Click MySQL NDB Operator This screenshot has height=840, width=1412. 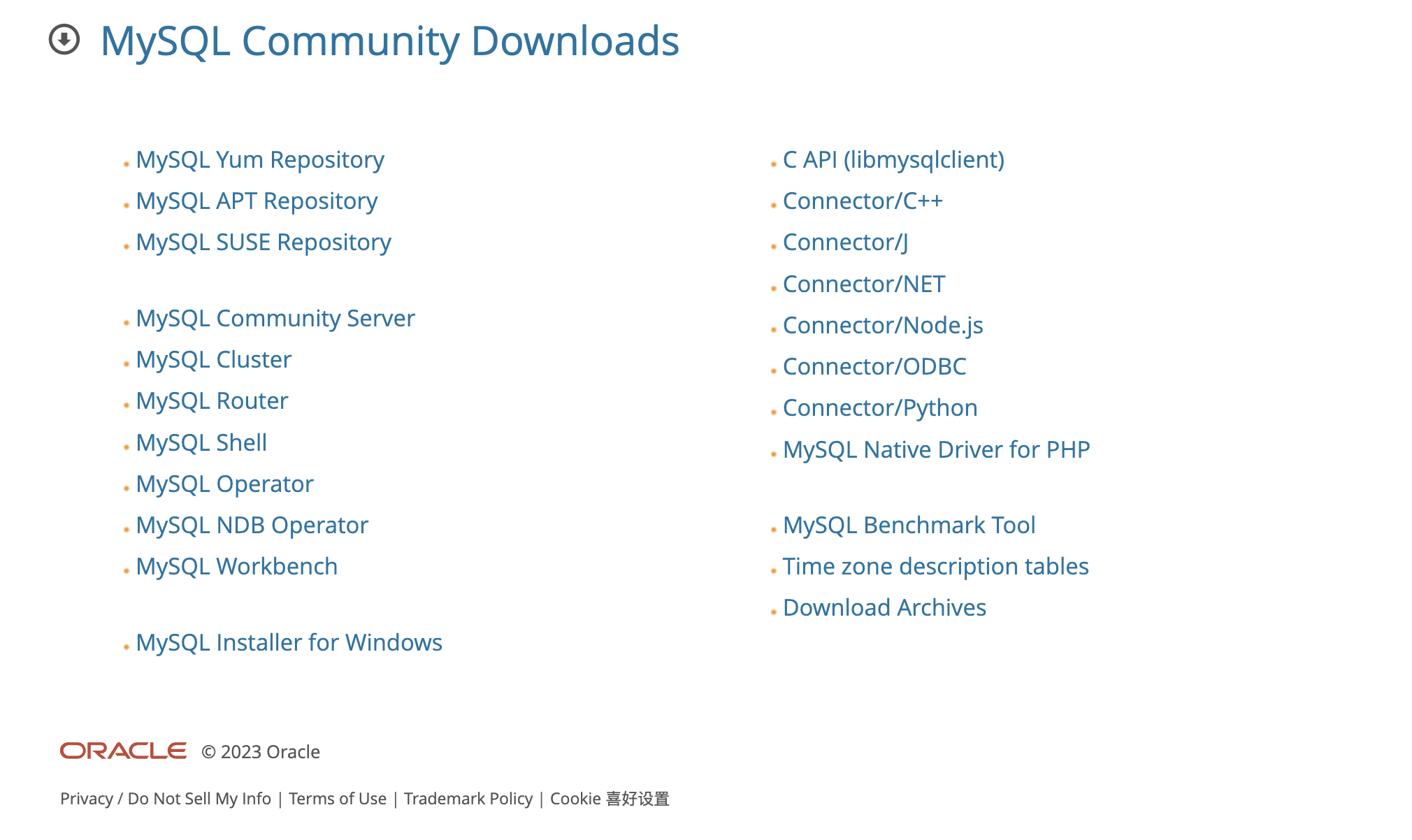(x=253, y=524)
